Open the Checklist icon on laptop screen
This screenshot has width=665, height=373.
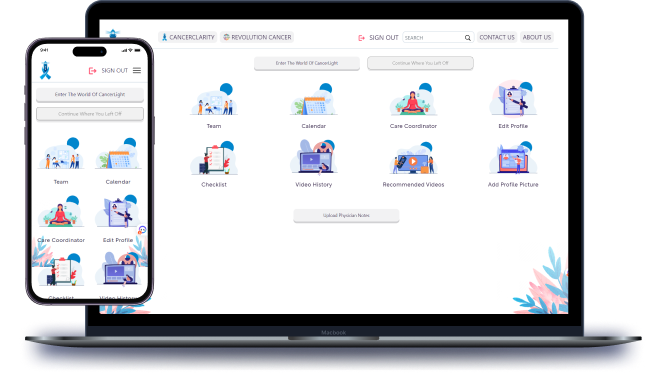214,158
